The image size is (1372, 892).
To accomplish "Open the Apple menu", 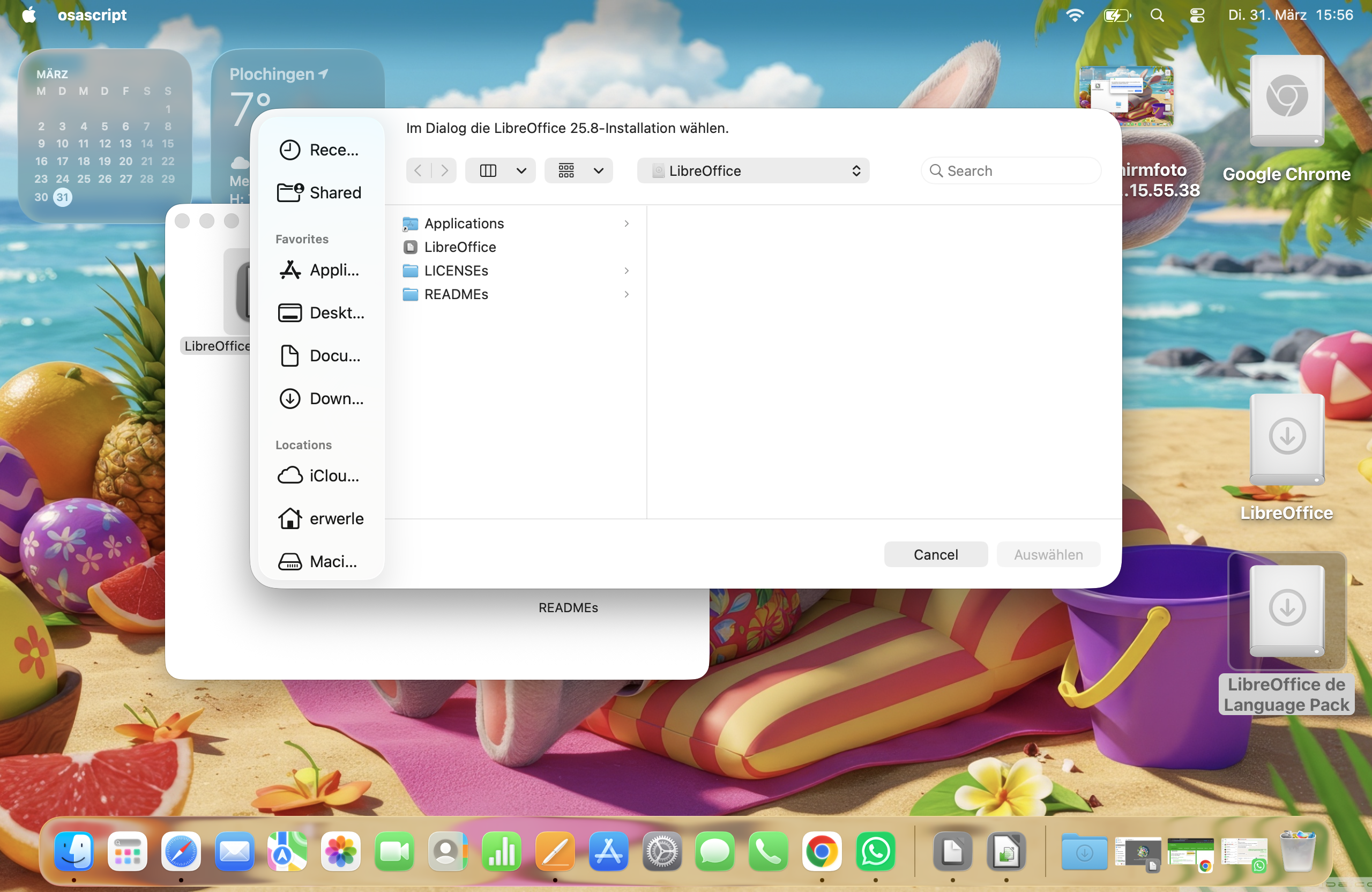I will point(29,15).
